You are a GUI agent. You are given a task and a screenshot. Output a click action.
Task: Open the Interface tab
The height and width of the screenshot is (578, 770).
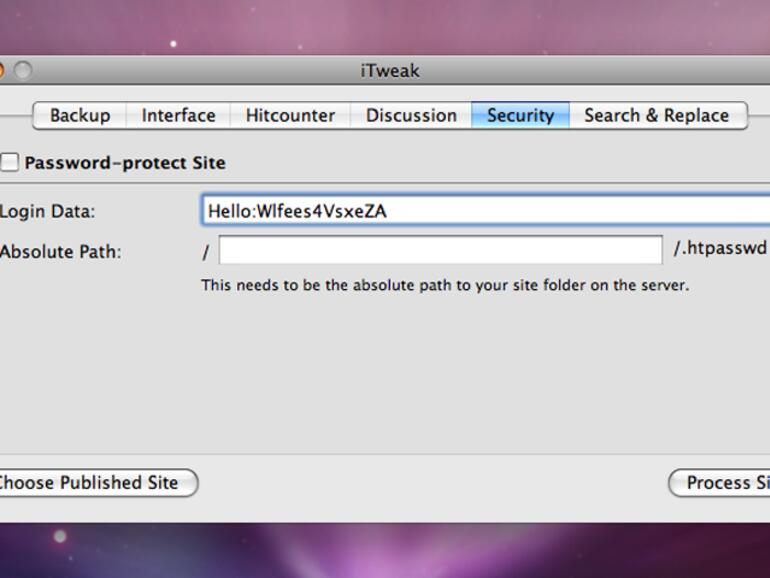(178, 116)
